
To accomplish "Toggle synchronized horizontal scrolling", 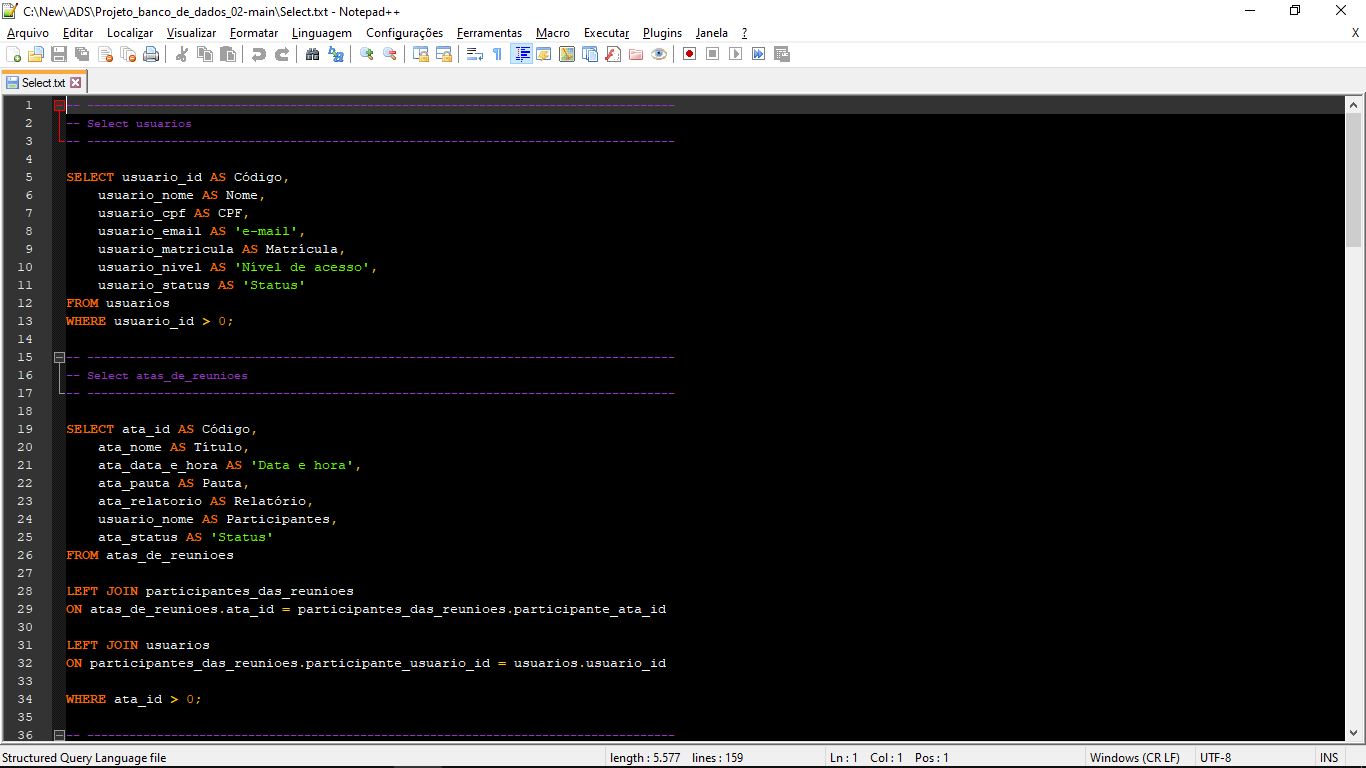I will [443, 54].
